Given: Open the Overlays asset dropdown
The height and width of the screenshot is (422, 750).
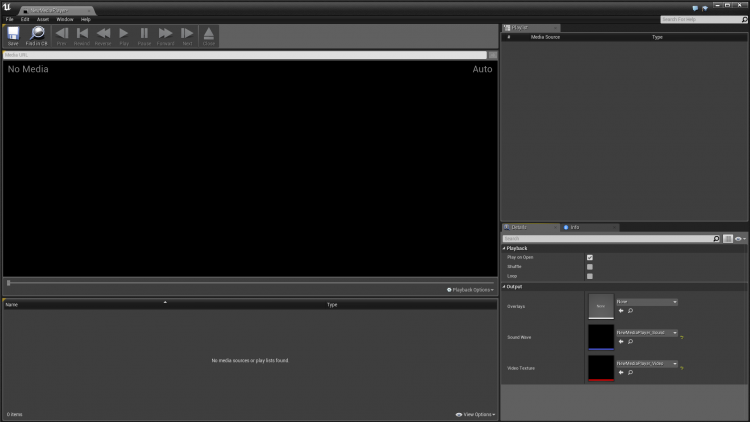Looking at the screenshot, I should point(647,302).
